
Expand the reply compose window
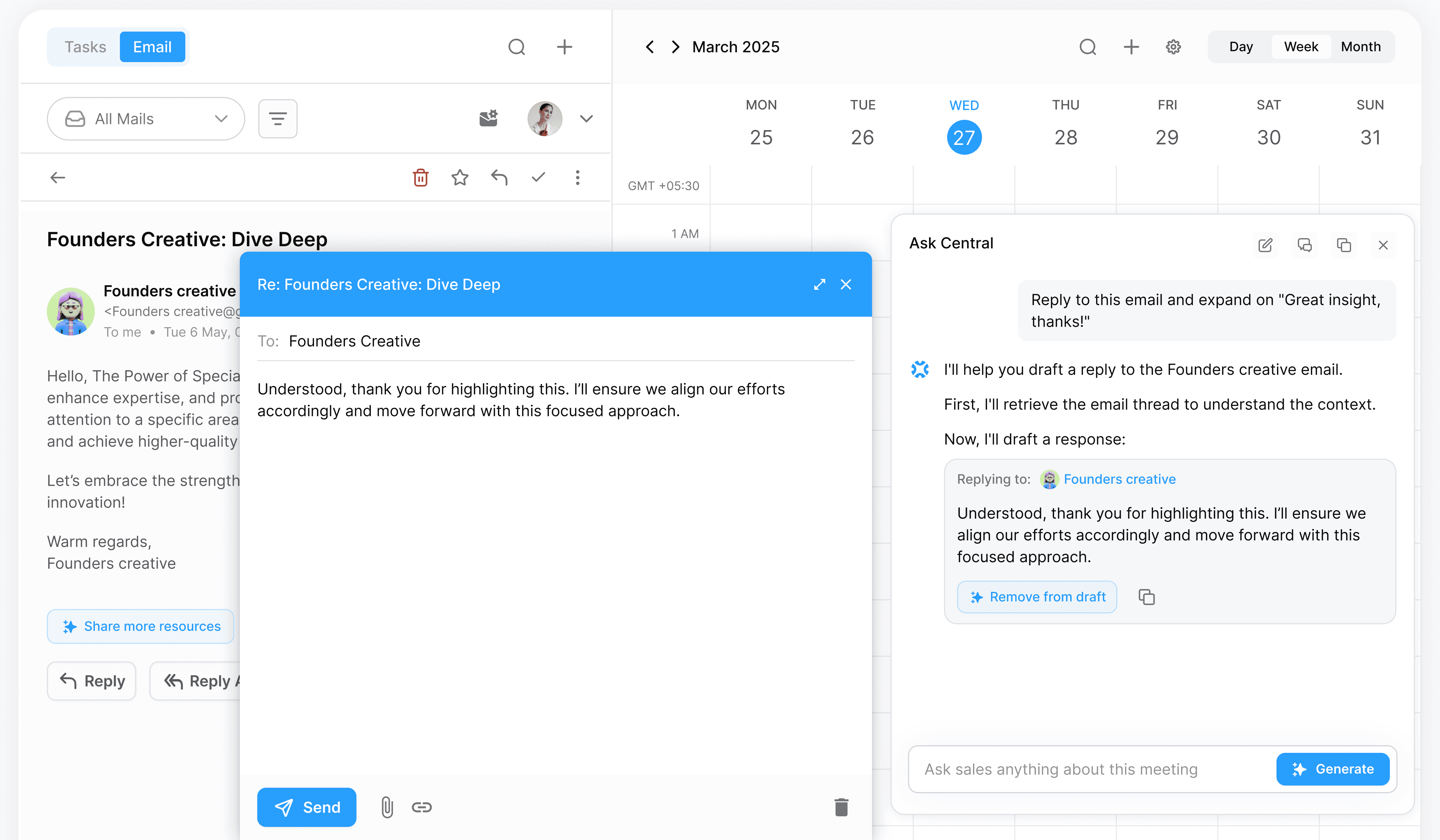coord(819,284)
